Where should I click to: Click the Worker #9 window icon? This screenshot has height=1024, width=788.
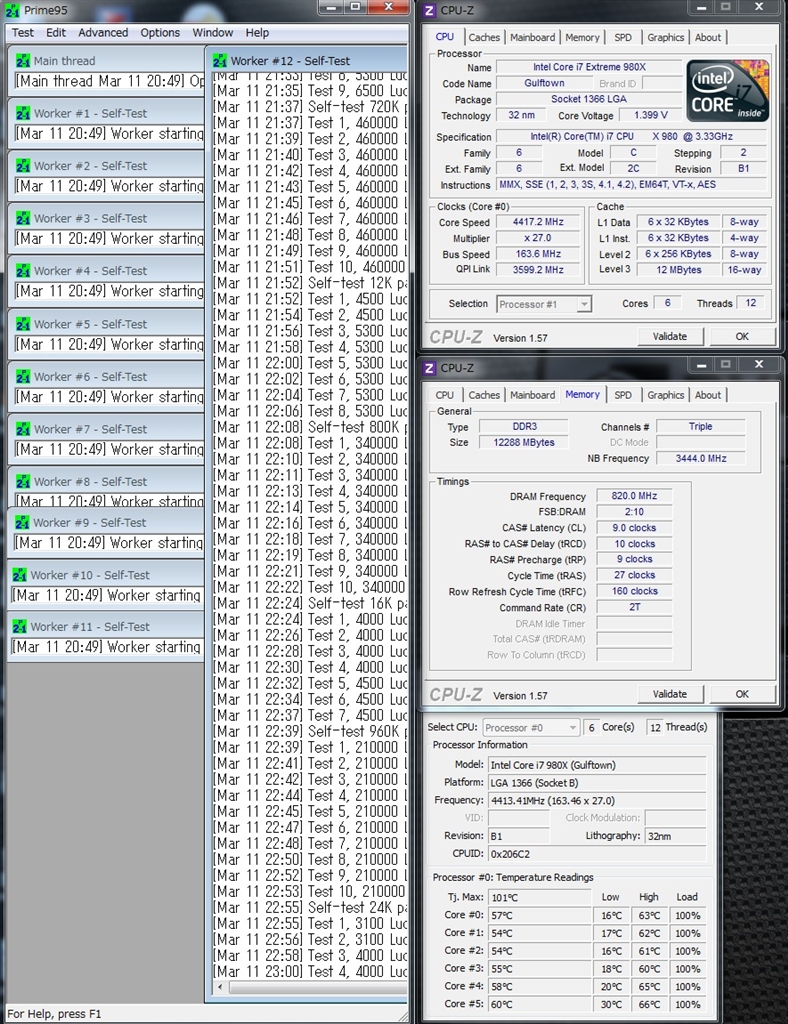pyautogui.click(x=22, y=522)
